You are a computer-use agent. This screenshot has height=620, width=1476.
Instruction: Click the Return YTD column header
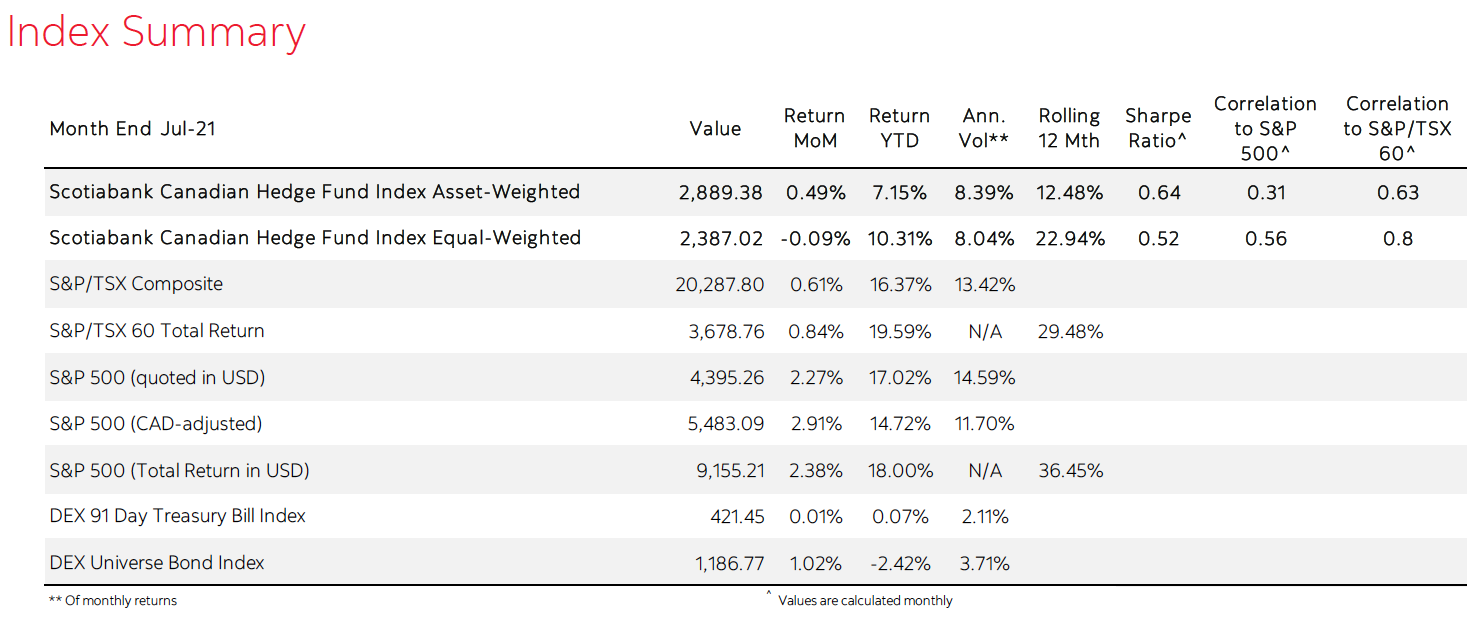click(x=899, y=129)
